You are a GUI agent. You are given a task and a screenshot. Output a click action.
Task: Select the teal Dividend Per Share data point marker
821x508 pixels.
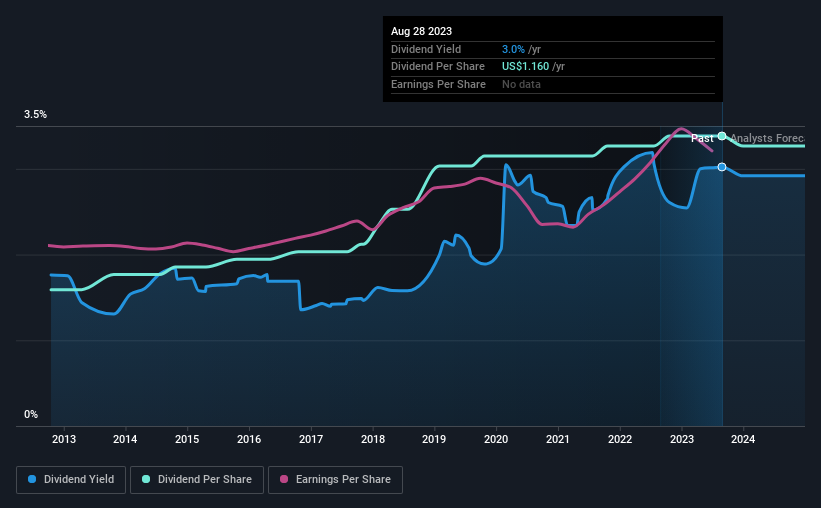coord(722,136)
